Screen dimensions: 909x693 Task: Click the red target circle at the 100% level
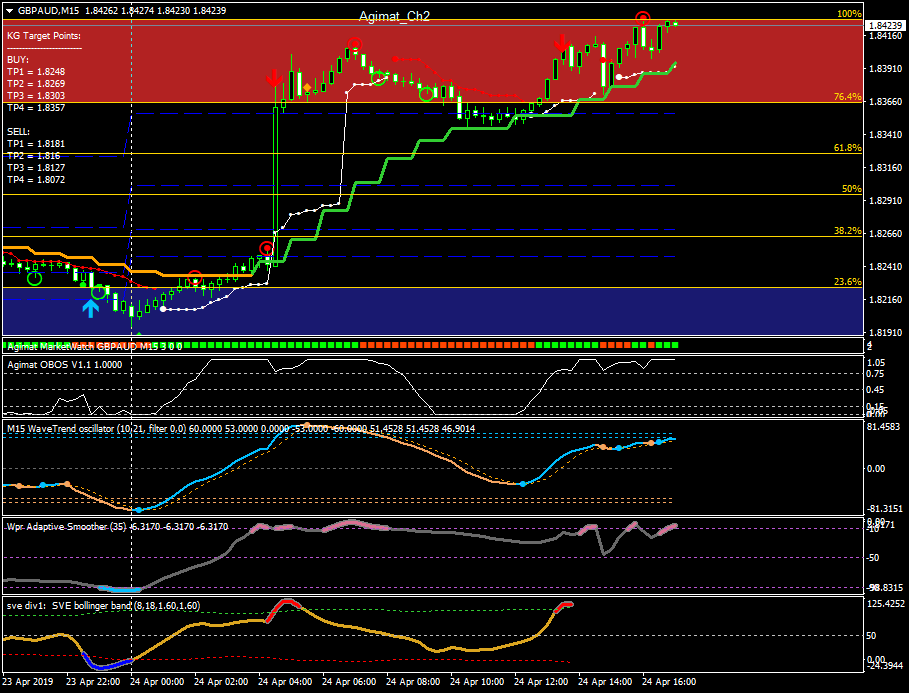click(642, 18)
